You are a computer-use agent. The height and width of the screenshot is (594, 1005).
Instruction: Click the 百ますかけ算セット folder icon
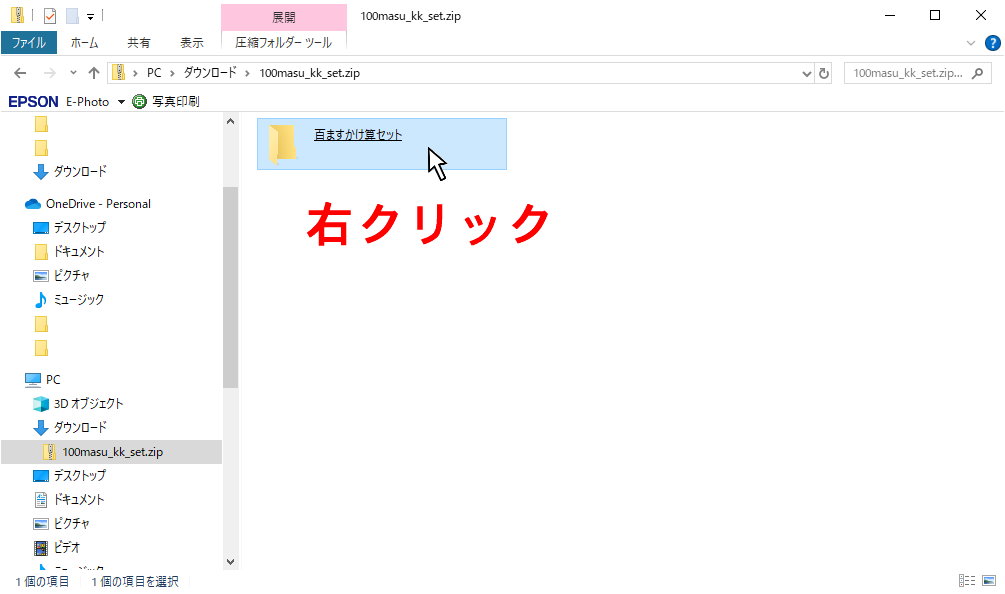pos(282,144)
